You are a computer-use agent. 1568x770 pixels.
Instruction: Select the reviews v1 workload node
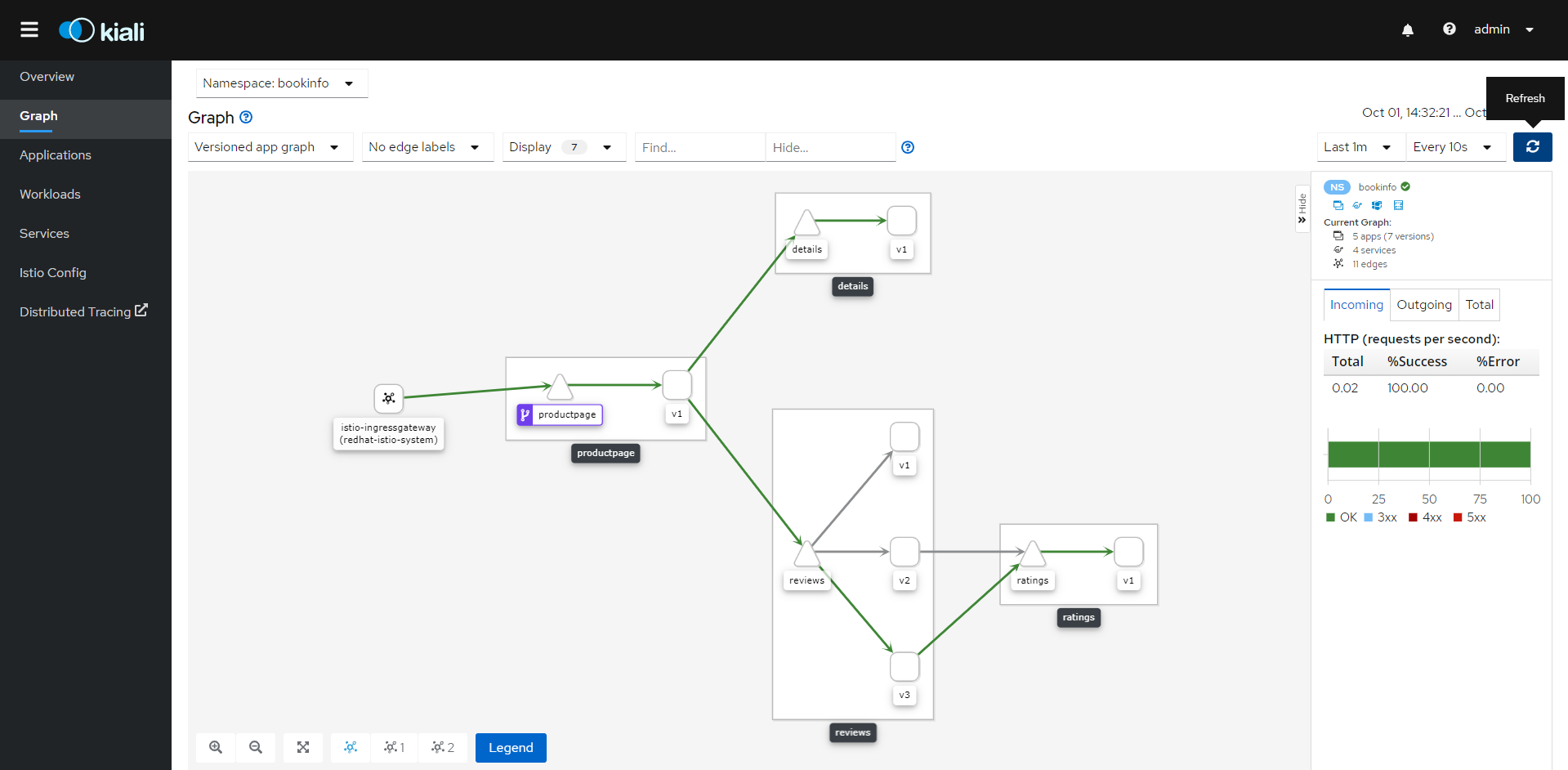tap(905, 436)
